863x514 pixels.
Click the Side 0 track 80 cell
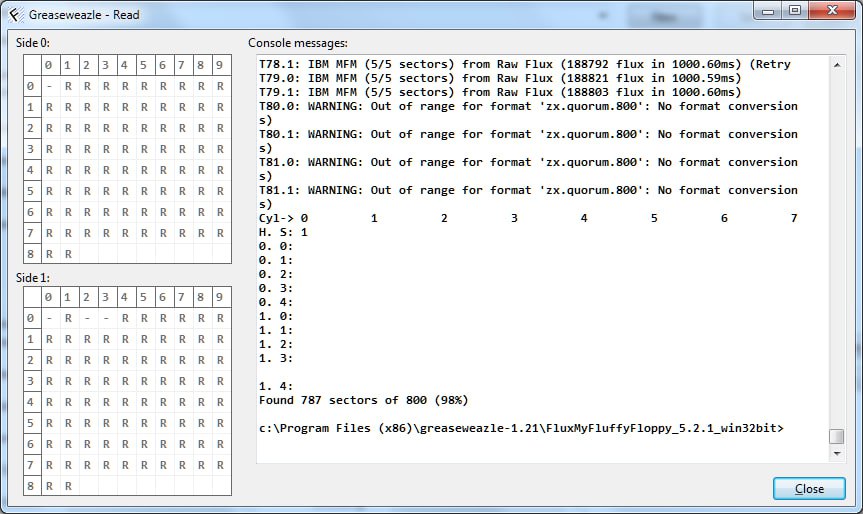(49, 254)
